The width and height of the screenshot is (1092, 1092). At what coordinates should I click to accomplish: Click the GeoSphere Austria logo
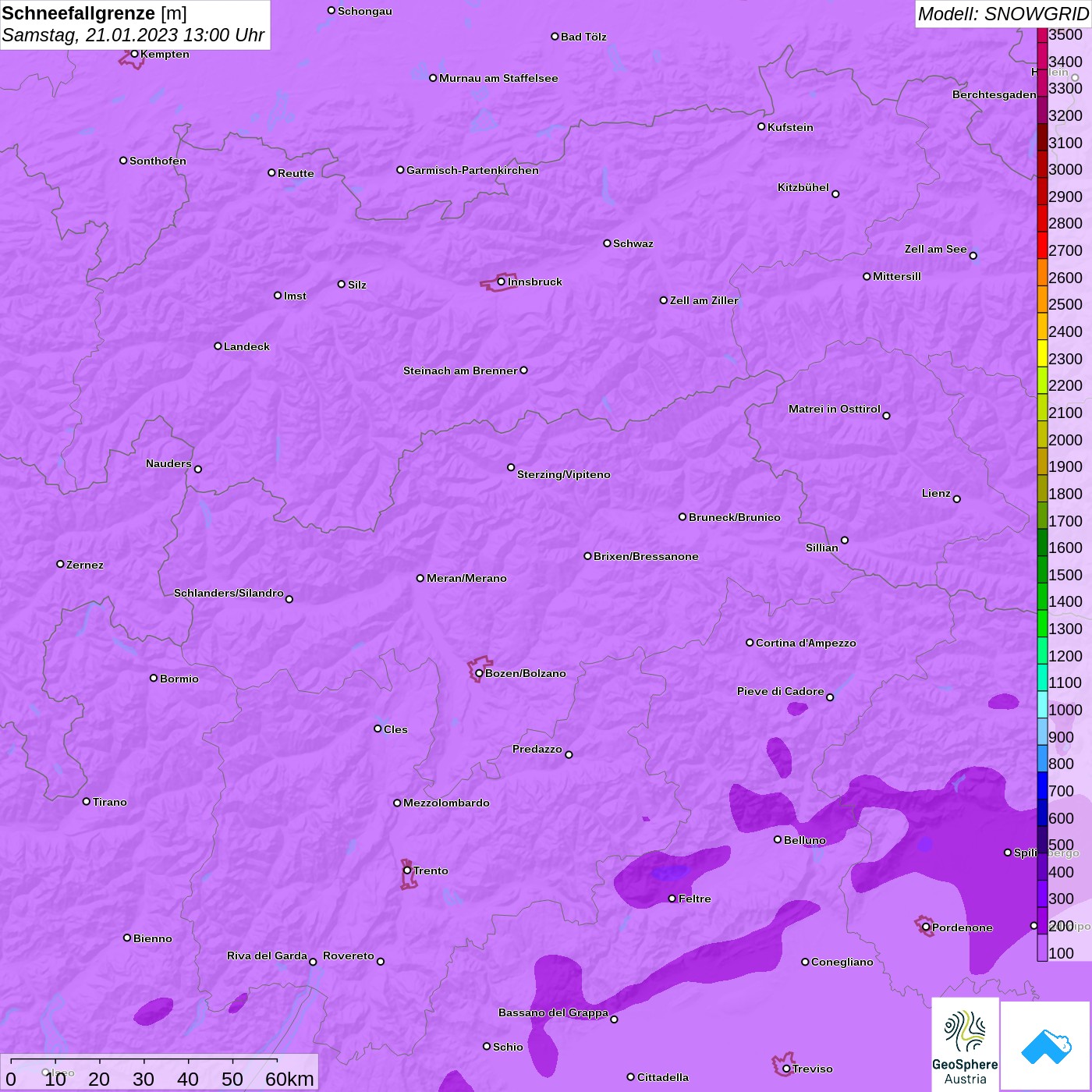965,1045
